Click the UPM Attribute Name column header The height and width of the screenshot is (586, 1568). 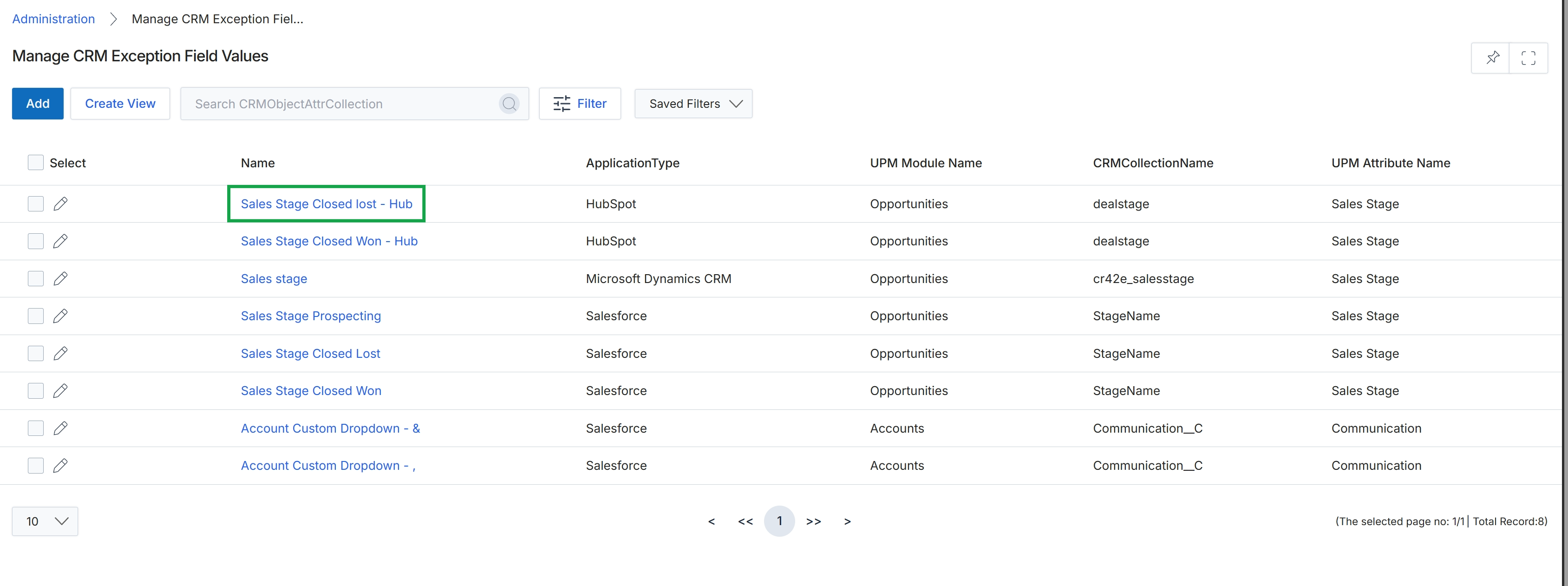click(1390, 163)
